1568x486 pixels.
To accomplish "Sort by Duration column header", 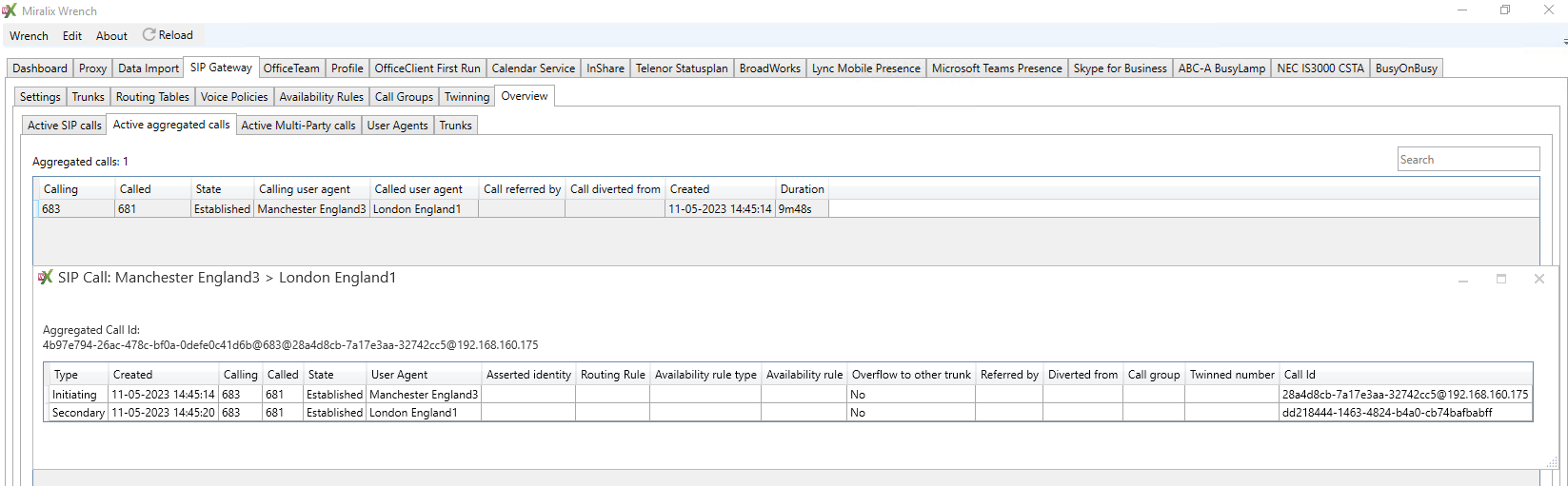I will click(802, 189).
